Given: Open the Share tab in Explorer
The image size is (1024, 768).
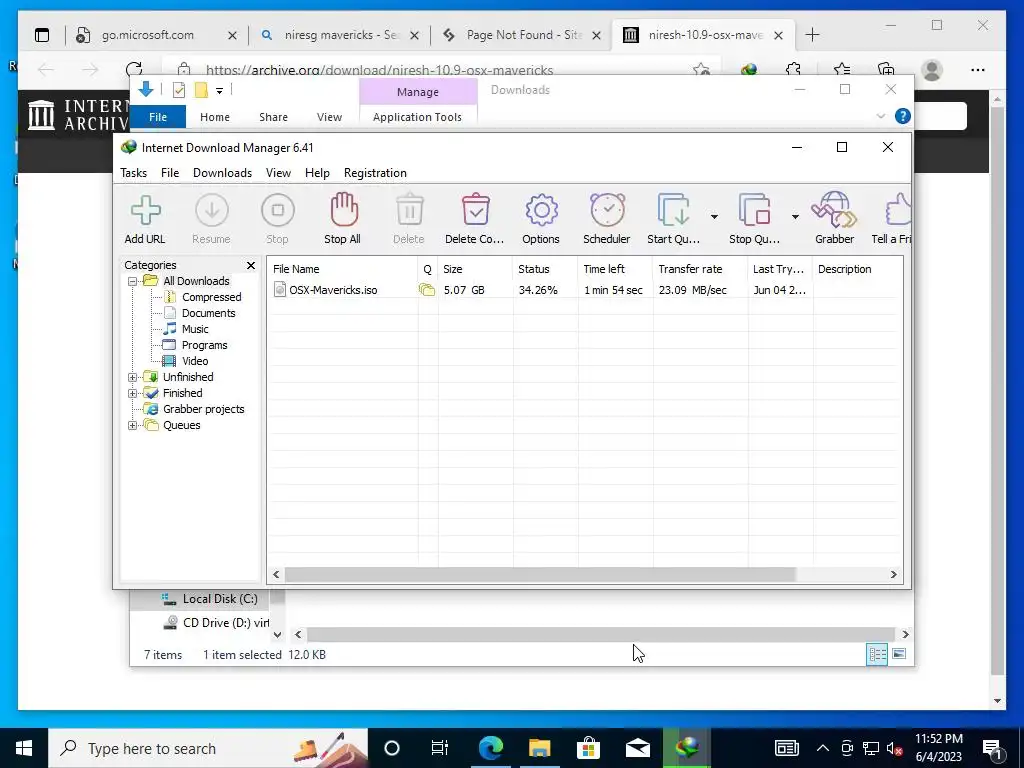Looking at the screenshot, I should [273, 117].
